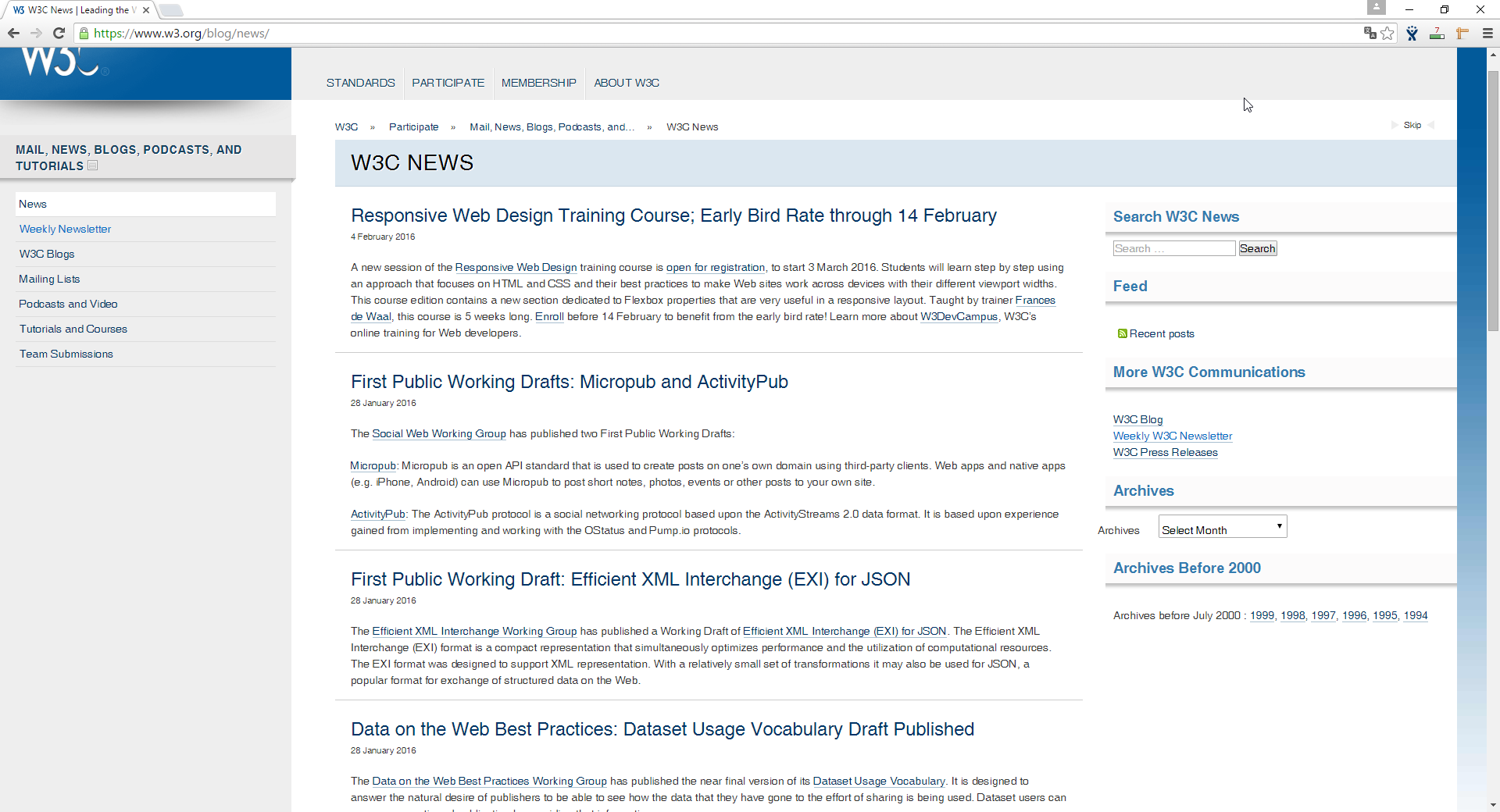Open the Efficient XML Interchange for JSON headline
This screenshot has width=1500, height=812.
(630, 579)
